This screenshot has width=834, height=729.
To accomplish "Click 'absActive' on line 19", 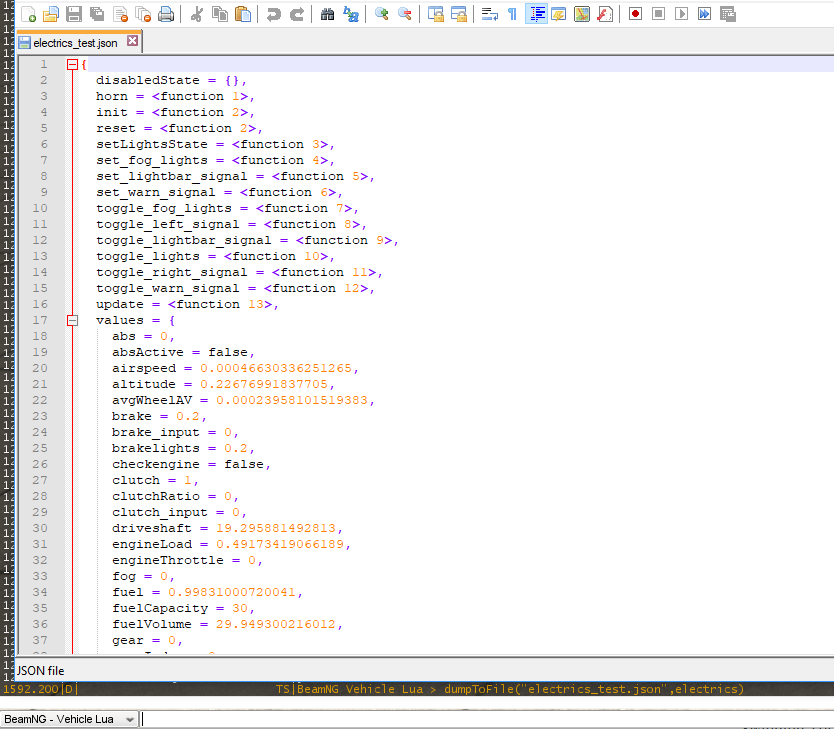I will [147, 353].
